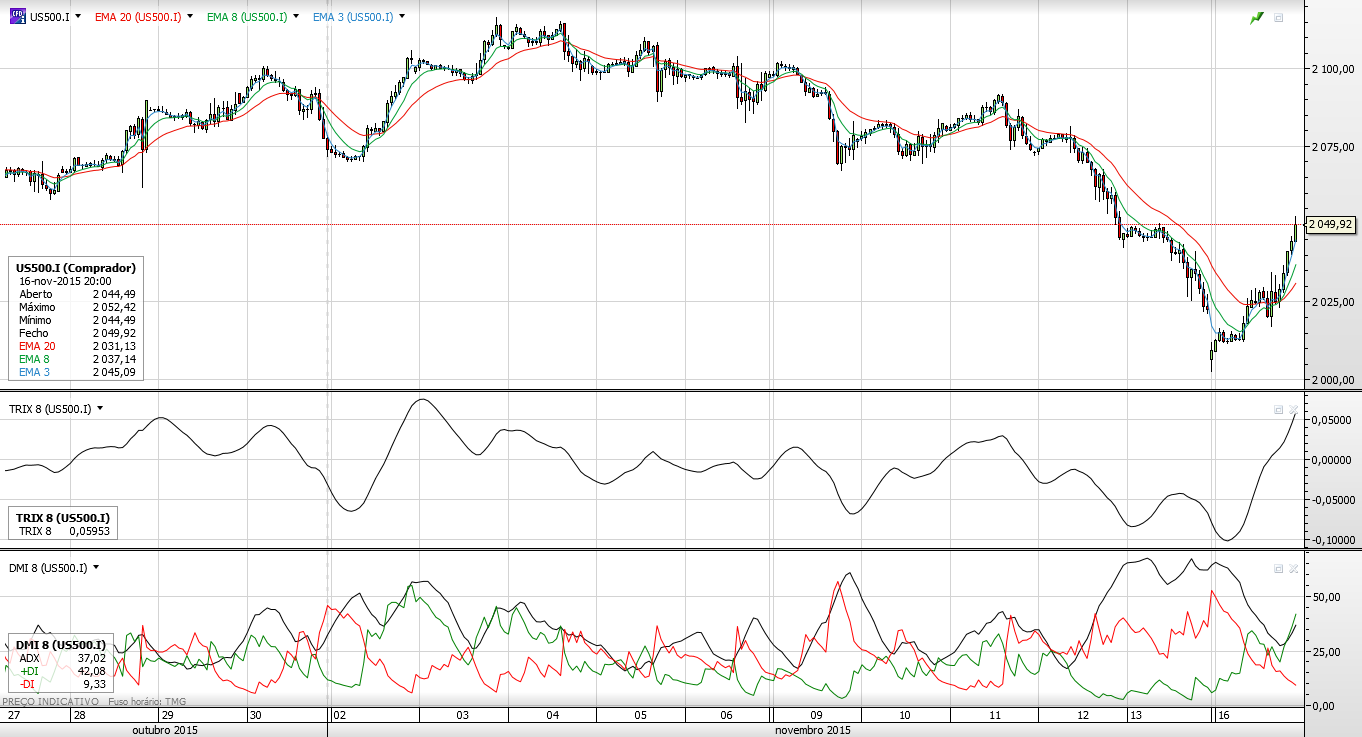Click the Fecho row in info box
Screen dimensions: 1362x737
77,333
